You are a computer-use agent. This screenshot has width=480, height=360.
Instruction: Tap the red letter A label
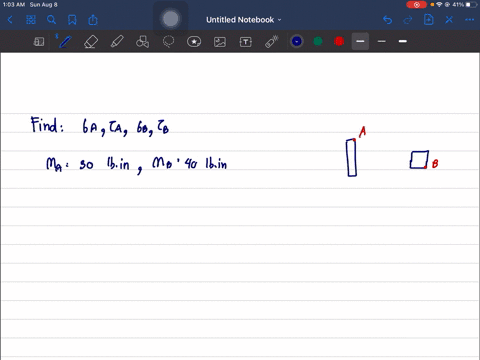(x=363, y=131)
